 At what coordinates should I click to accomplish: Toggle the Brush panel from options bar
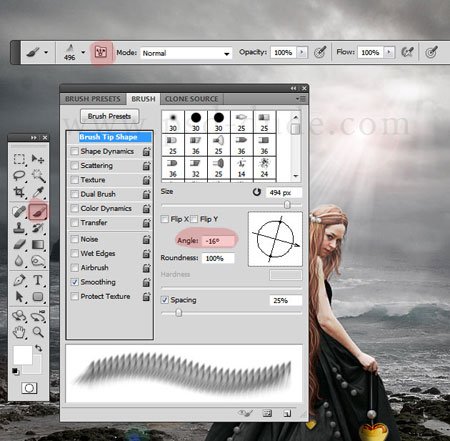pyautogui.click(x=101, y=52)
